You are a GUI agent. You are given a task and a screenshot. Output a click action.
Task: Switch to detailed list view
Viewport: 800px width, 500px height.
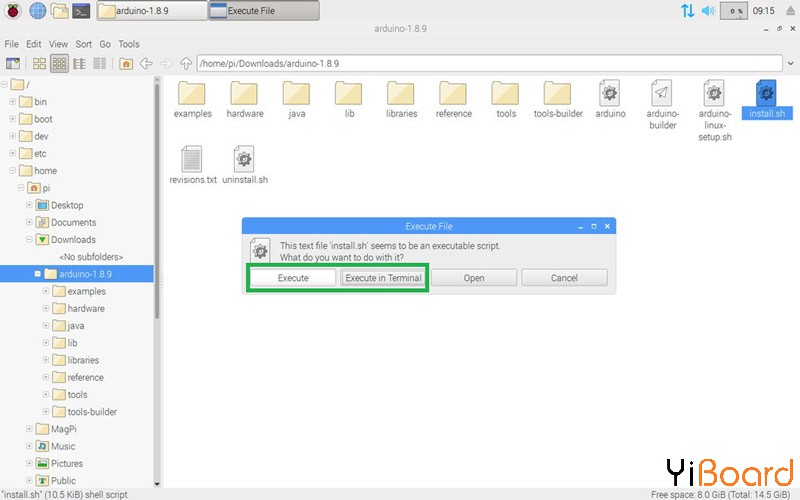coord(99,63)
